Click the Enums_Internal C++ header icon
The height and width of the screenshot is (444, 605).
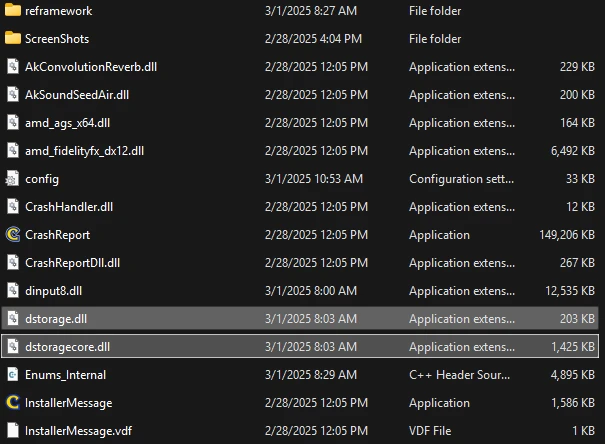(13, 375)
